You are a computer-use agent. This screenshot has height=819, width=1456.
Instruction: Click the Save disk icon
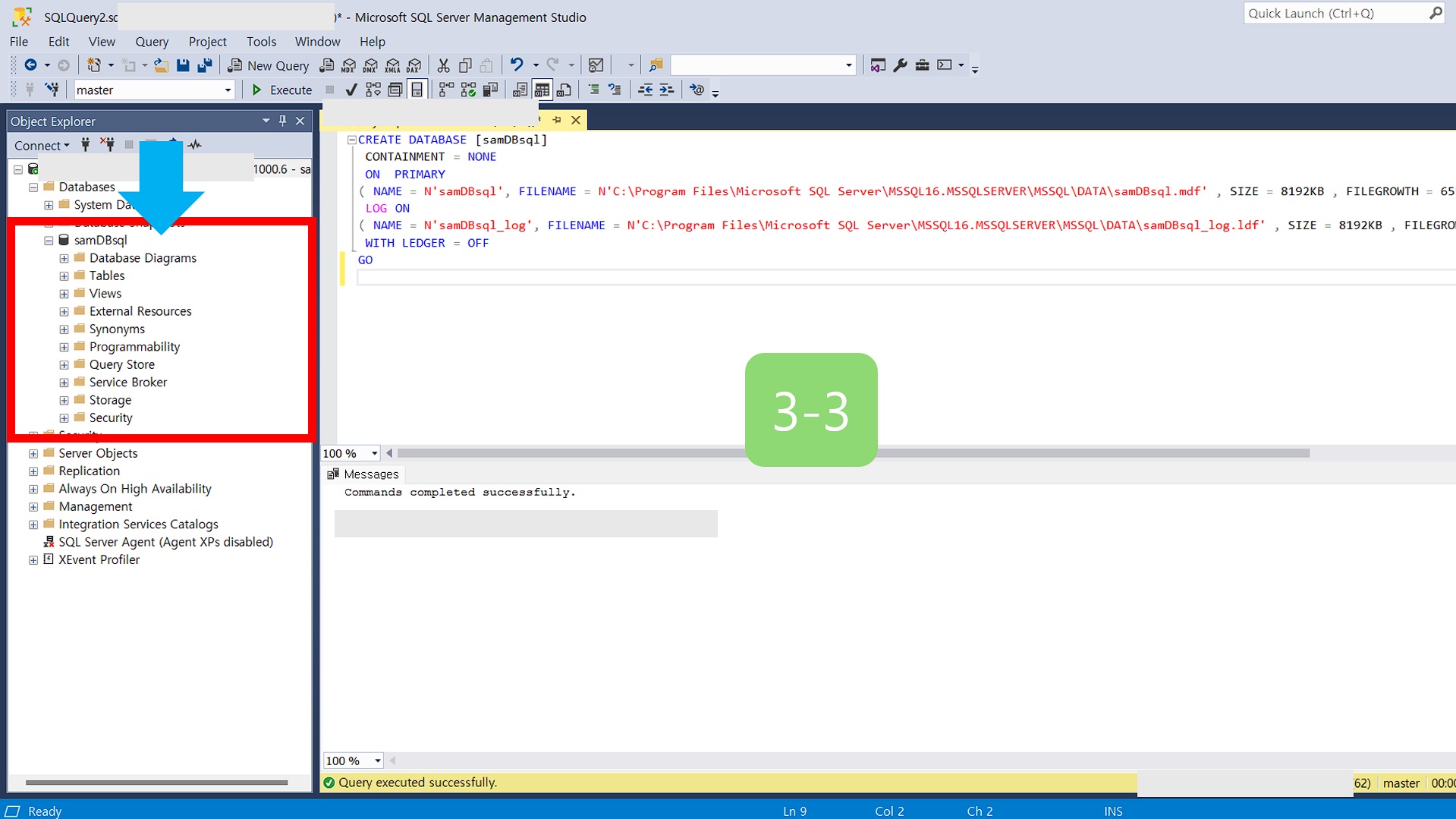pos(183,65)
